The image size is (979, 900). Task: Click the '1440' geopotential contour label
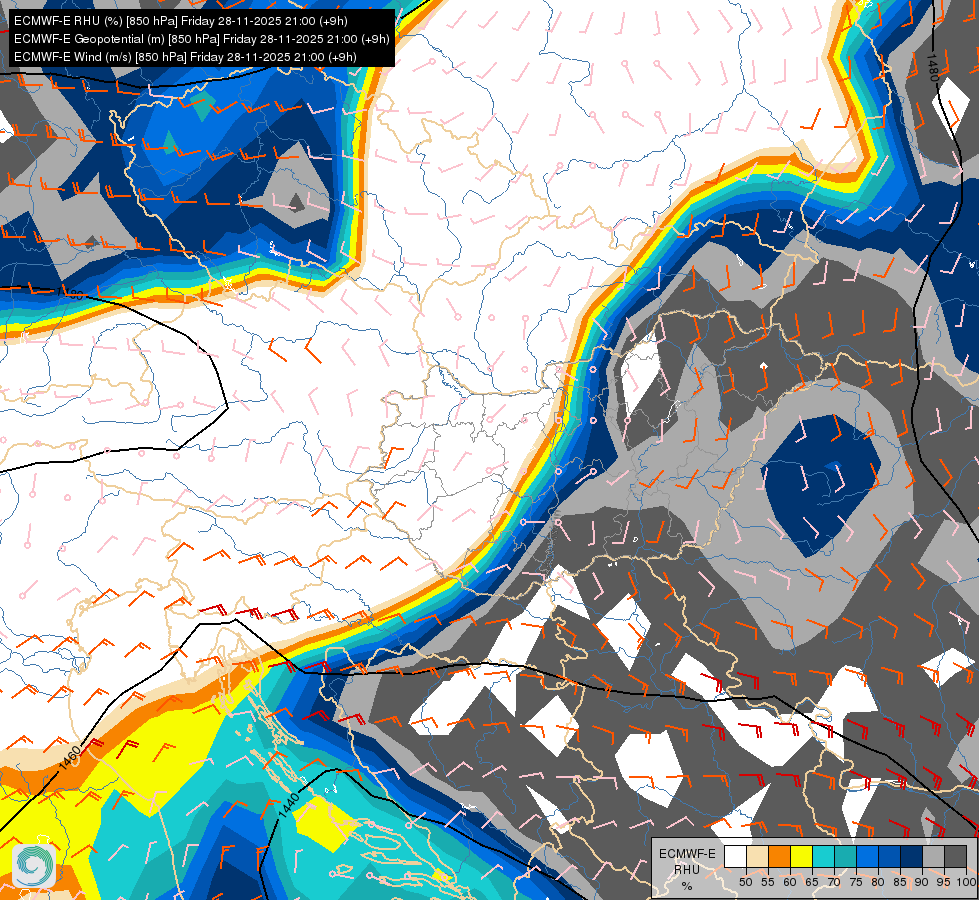(289, 806)
